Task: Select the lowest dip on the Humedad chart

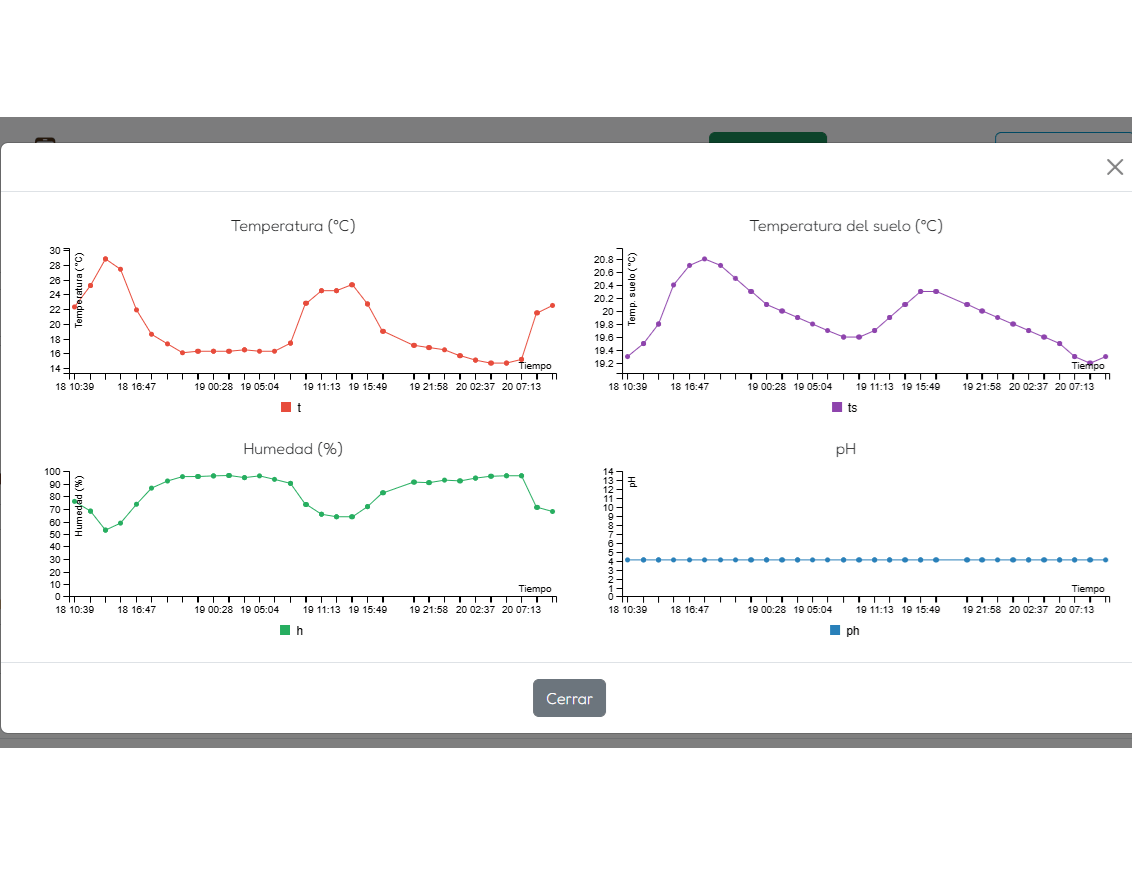Action: point(106,529)
